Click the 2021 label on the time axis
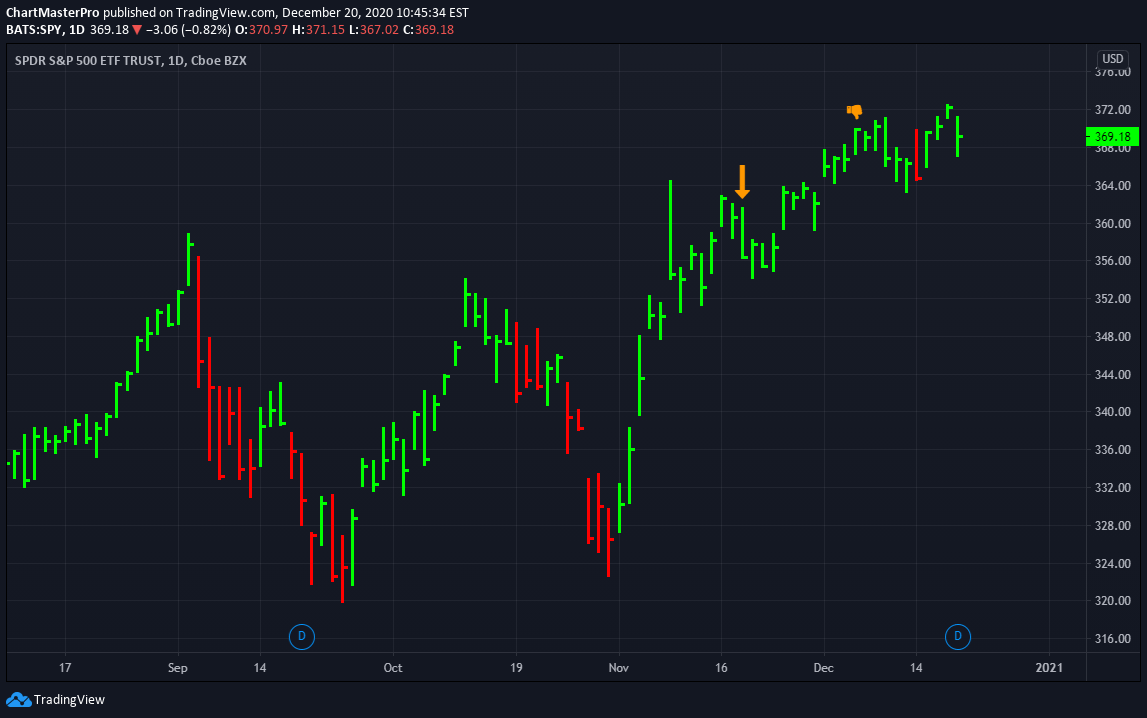The width and height of the screenshot is (1147, 718). click(x=1050, y=668)
